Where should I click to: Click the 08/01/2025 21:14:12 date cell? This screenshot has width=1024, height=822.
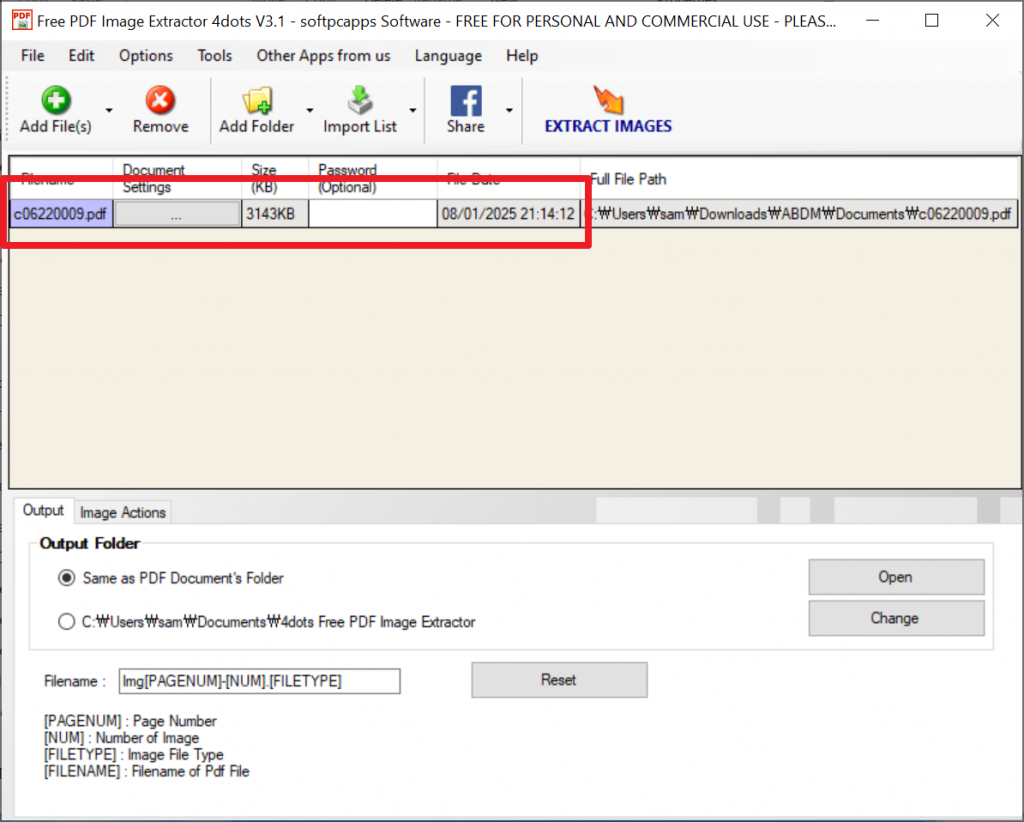tap(509, 214)
